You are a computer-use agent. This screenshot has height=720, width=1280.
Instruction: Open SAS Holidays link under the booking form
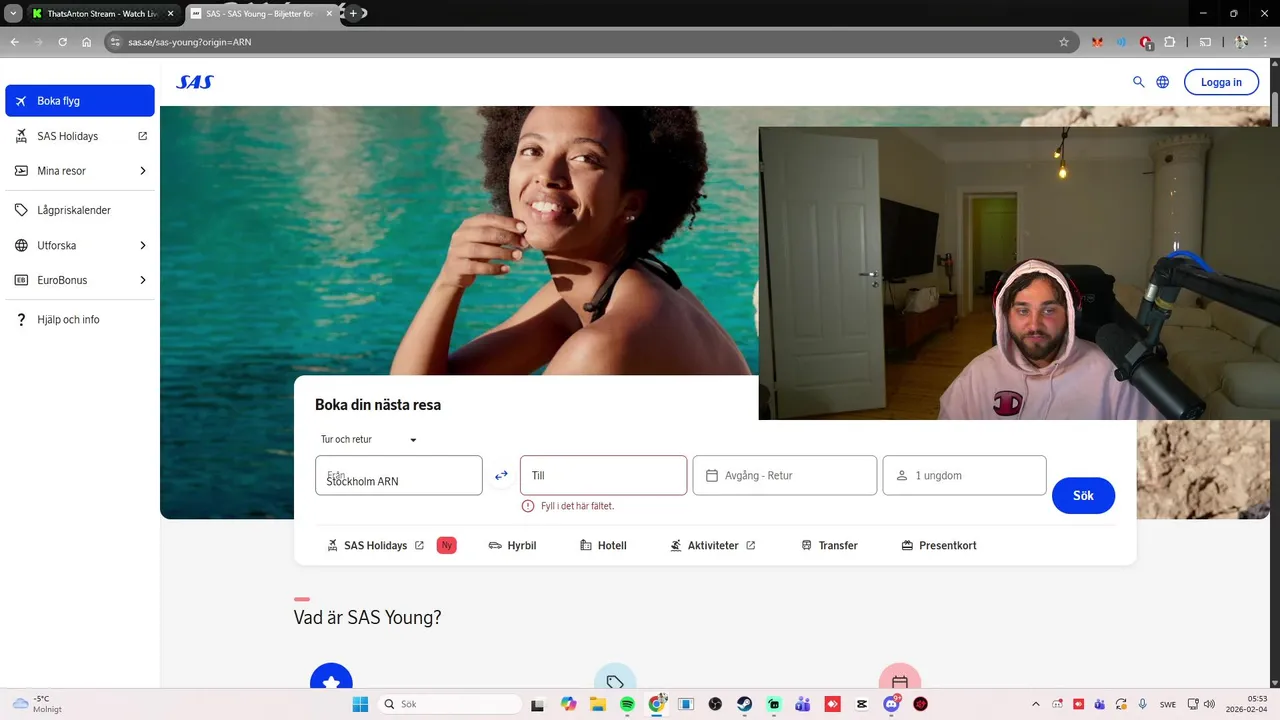click(375, 545)
